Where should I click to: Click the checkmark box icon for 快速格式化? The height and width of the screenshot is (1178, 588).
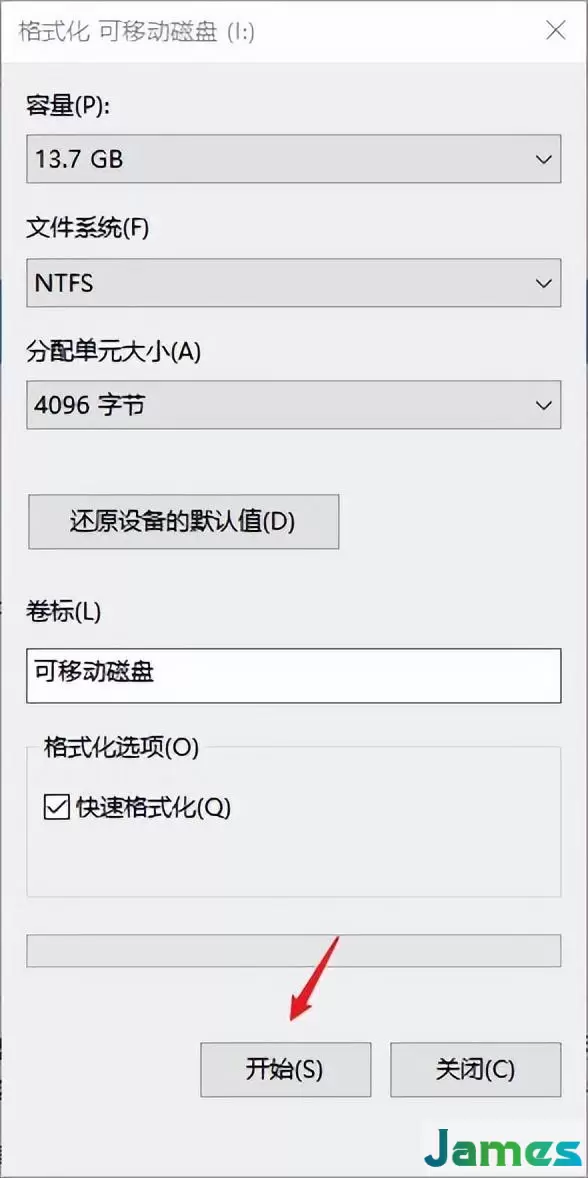pyautogui.click(x=56, y=808)
